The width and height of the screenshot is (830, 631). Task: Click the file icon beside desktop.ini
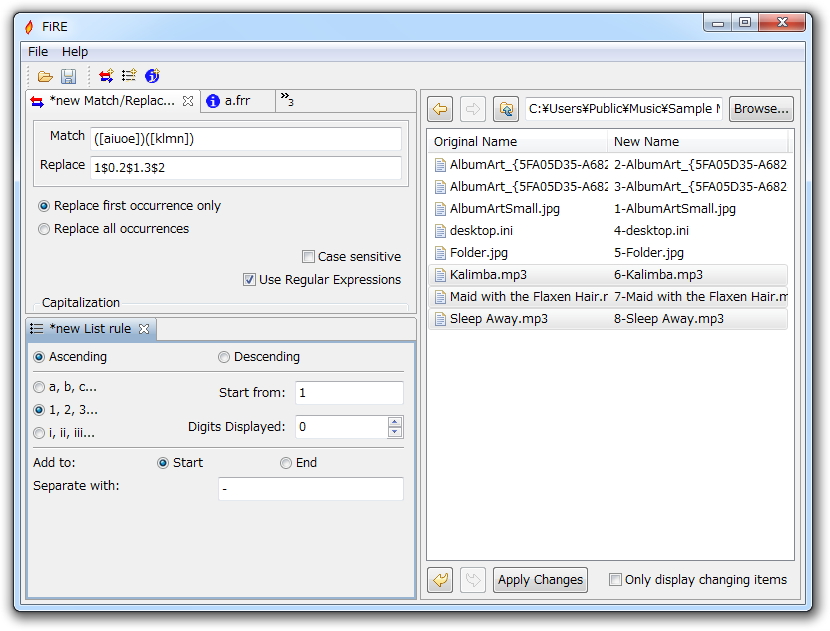[x=440, y=231]
